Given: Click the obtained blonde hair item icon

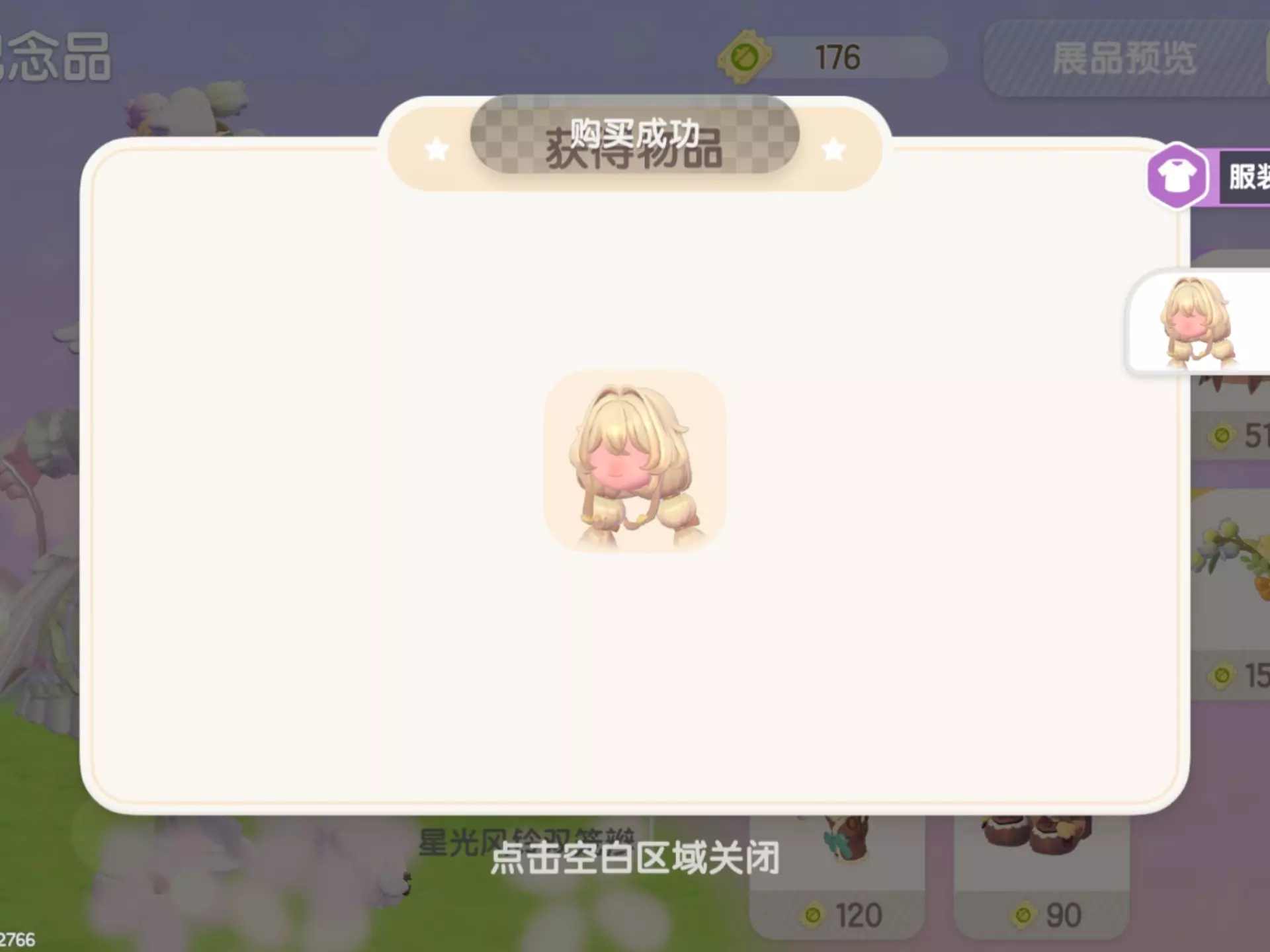Looking at the screenshot, I should click(x=634, y=461).
